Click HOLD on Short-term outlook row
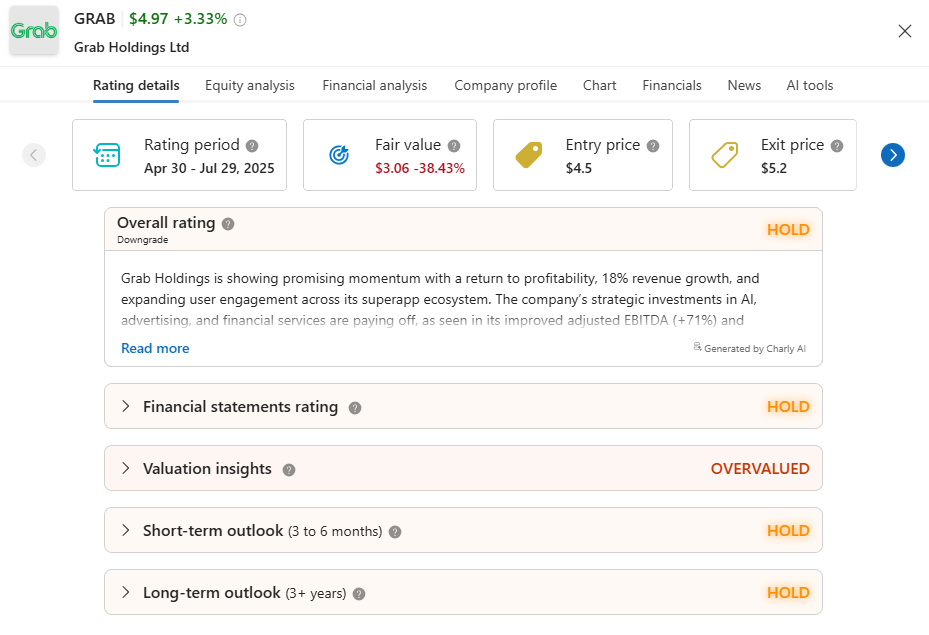Screen dimensions: 929x635 click(x=788, y=531)
